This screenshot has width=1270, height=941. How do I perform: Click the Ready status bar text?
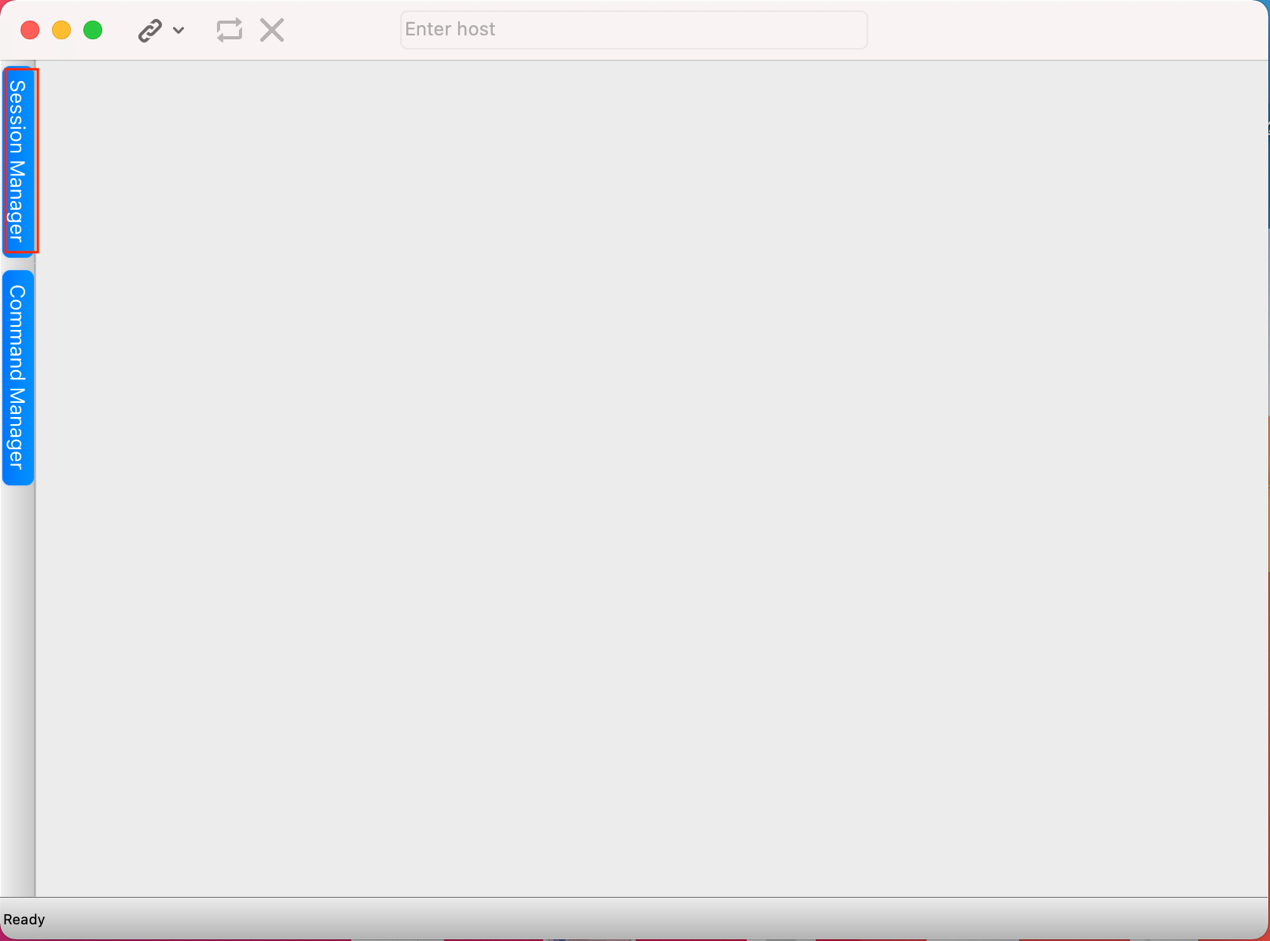pos(24,919)
